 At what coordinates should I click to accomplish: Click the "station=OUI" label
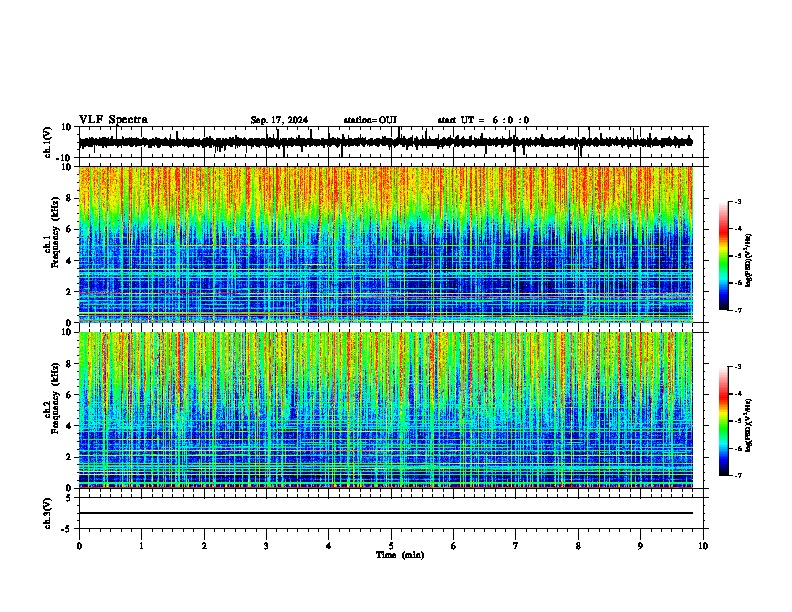pos(370,120)
